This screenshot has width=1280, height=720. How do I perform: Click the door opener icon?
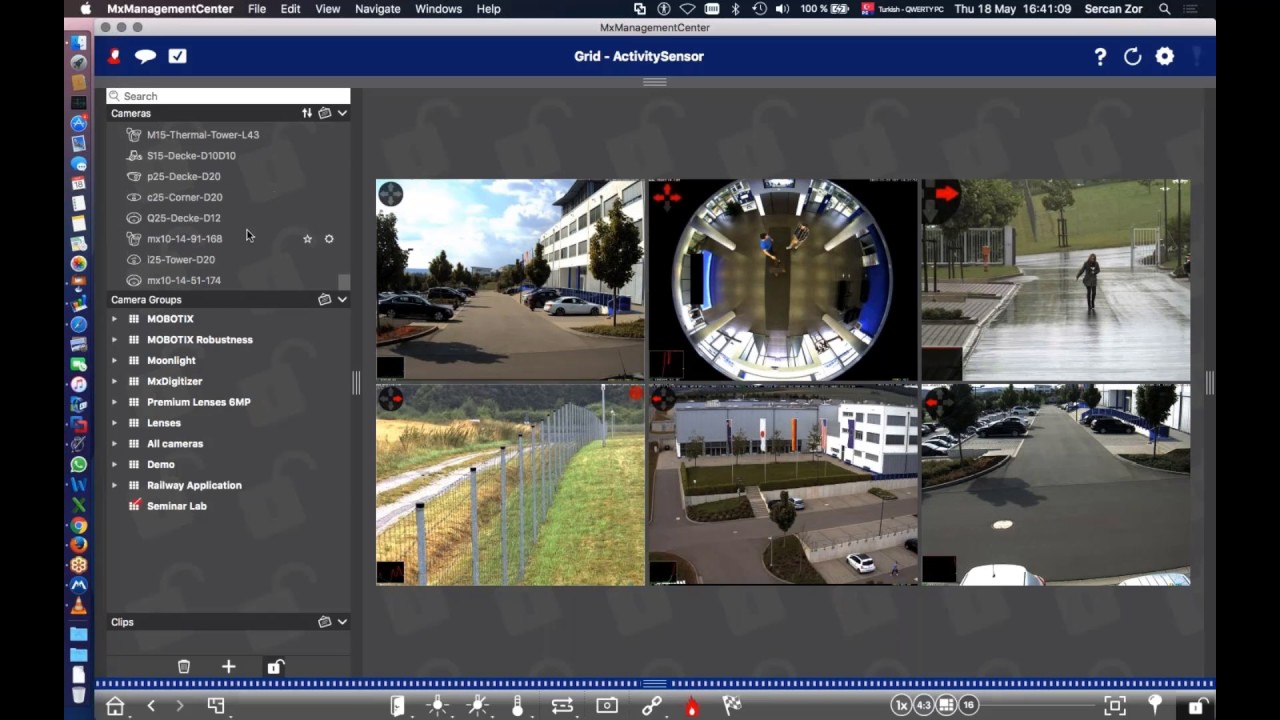[x=398, y=706]
